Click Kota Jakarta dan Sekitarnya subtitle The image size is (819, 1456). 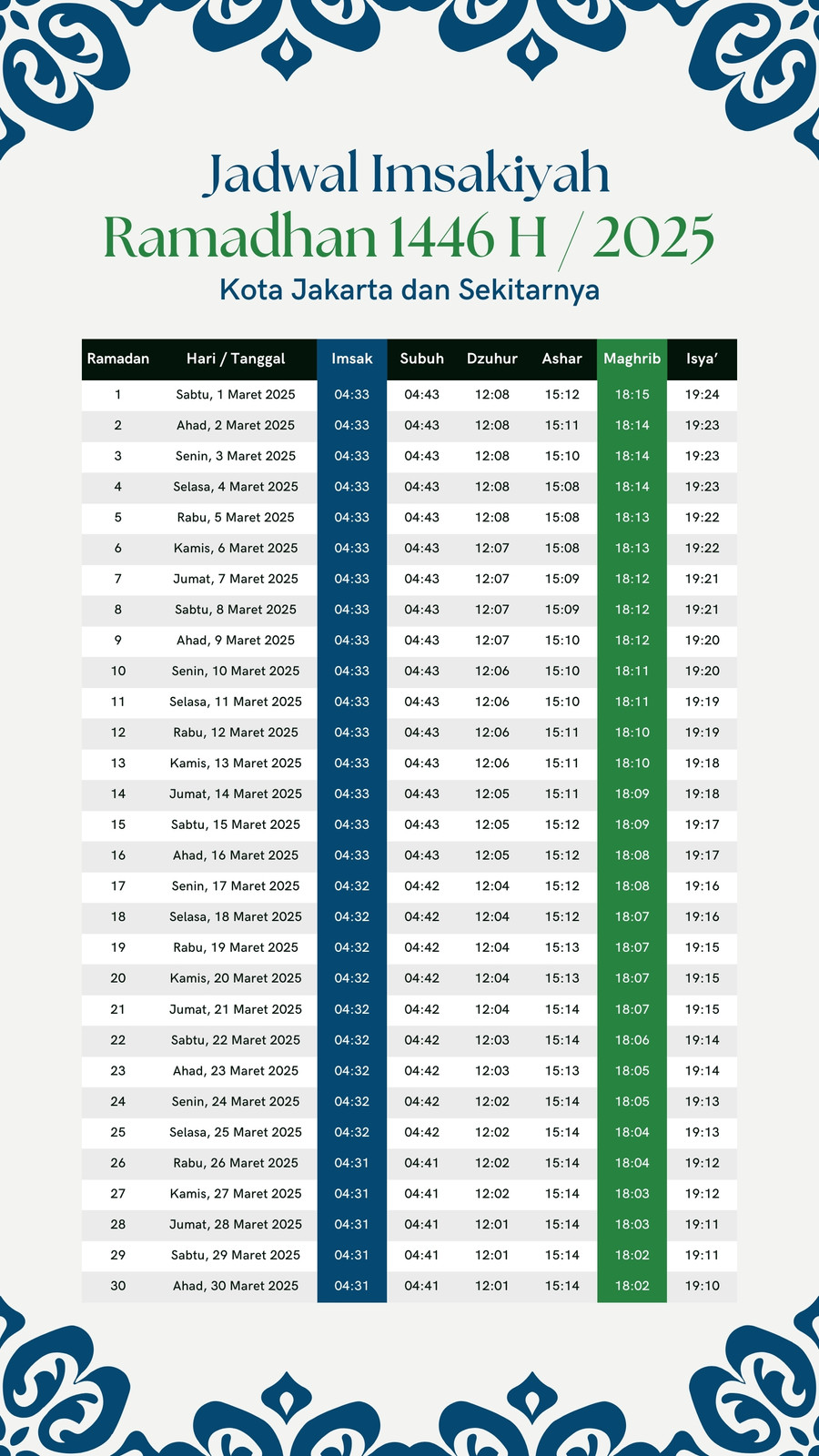(409, 289)
